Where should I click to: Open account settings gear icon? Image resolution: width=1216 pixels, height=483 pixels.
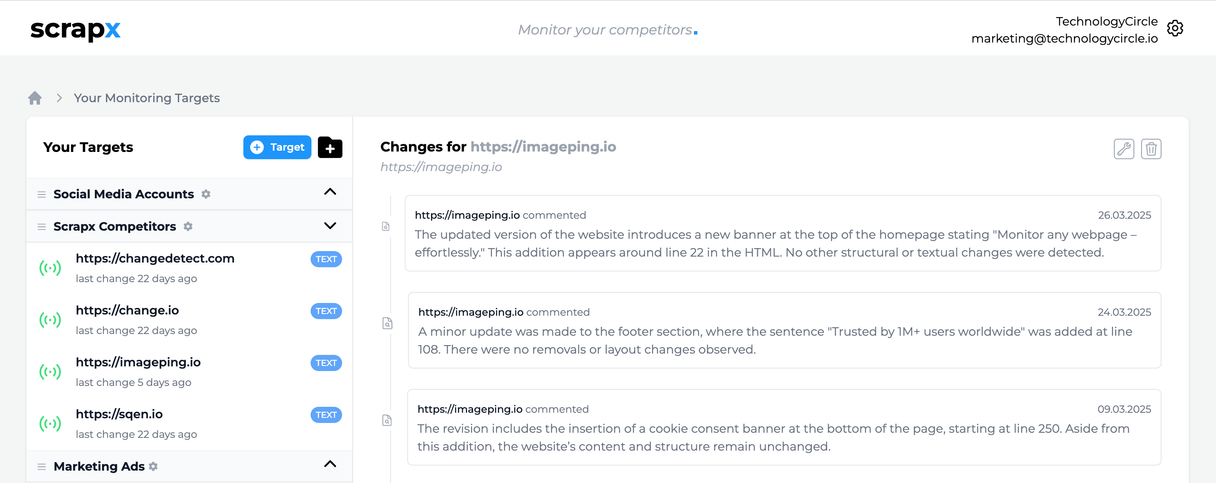tap(1175, 29)
